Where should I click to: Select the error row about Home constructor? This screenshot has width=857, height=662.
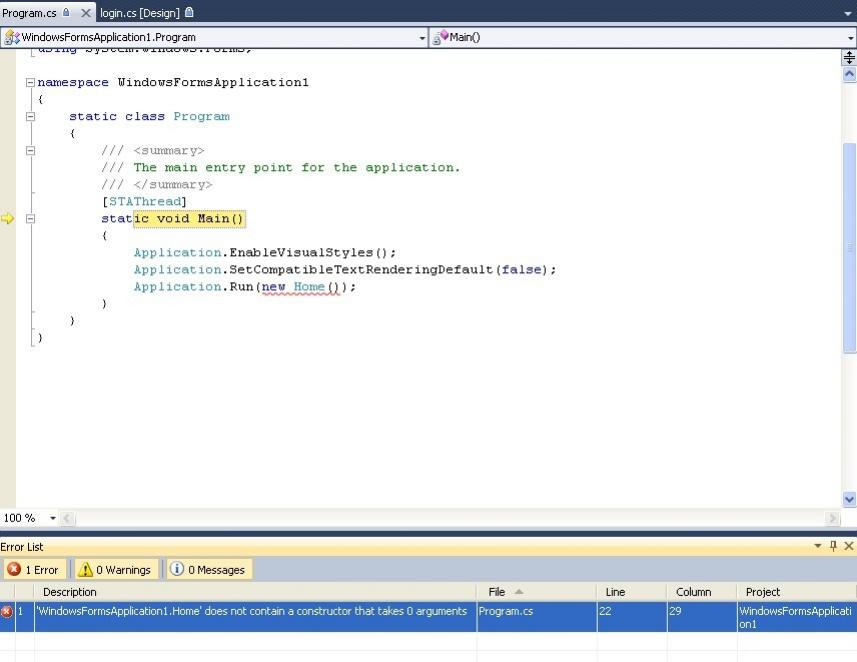[428, 617]
